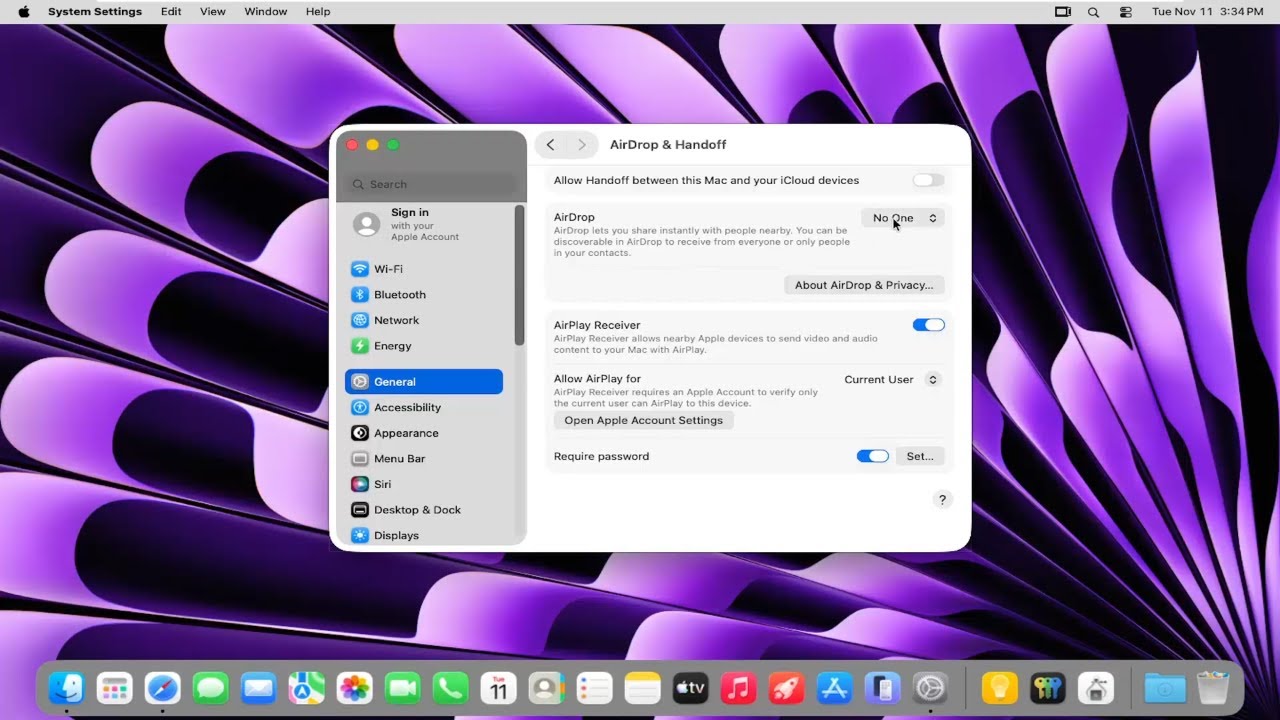Open Photos from the Dock

pyautogui.click(x=354, y=688)
